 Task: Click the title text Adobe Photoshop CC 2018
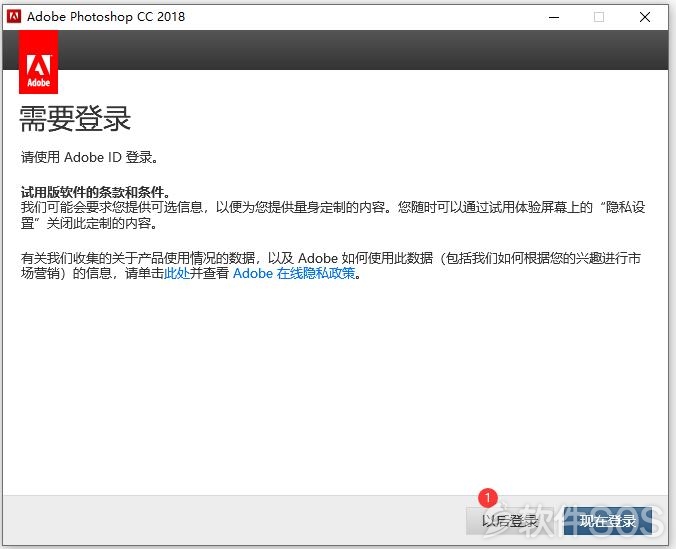click(x=106, y=17)
